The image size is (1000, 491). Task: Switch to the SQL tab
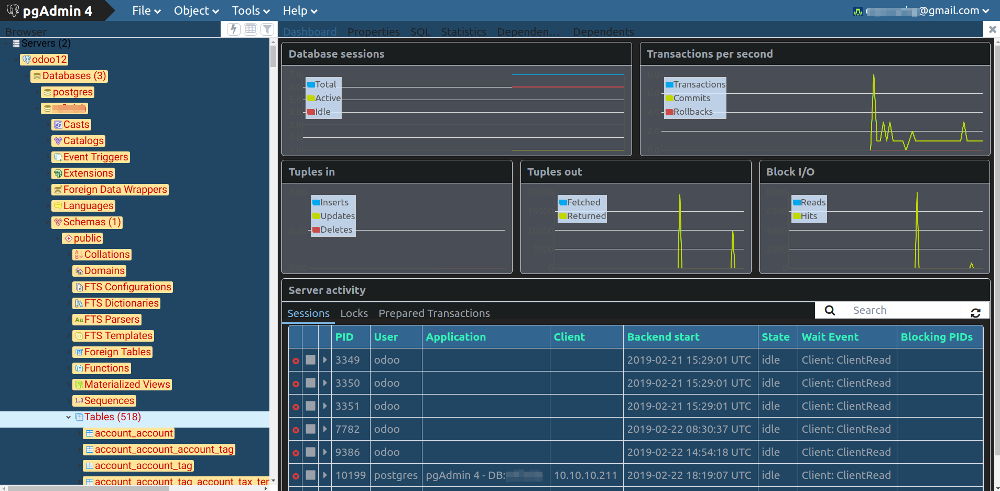pyautogui.click(x=420, y=32)
